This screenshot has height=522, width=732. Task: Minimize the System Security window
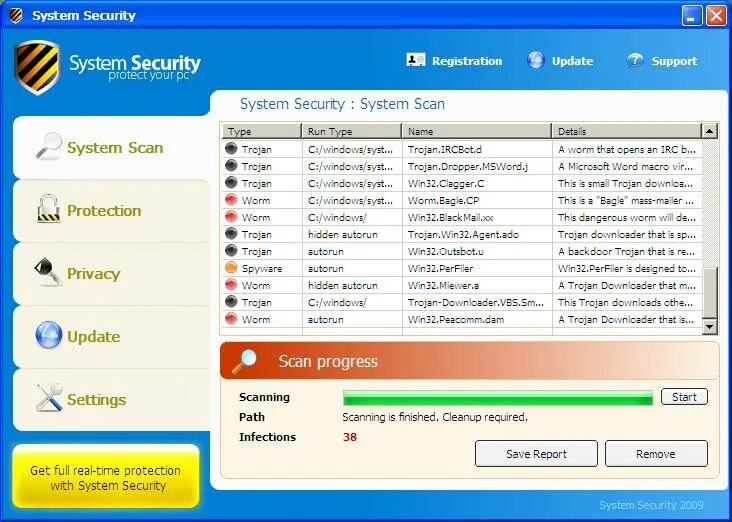point(692,16)
